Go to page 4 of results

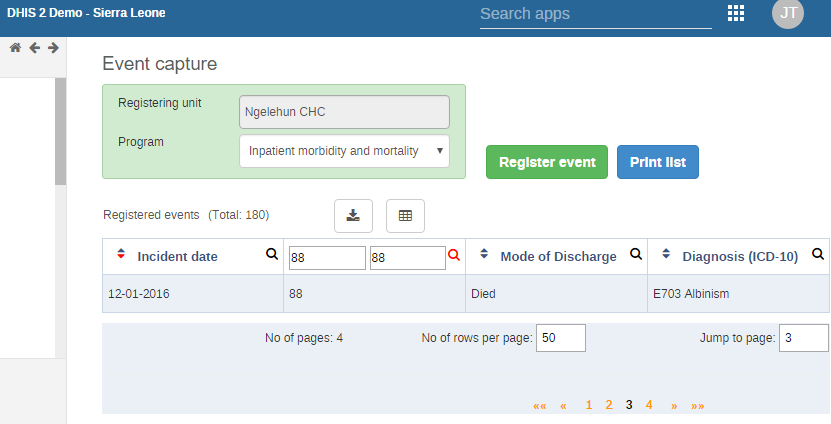click(x=649, y=405)
